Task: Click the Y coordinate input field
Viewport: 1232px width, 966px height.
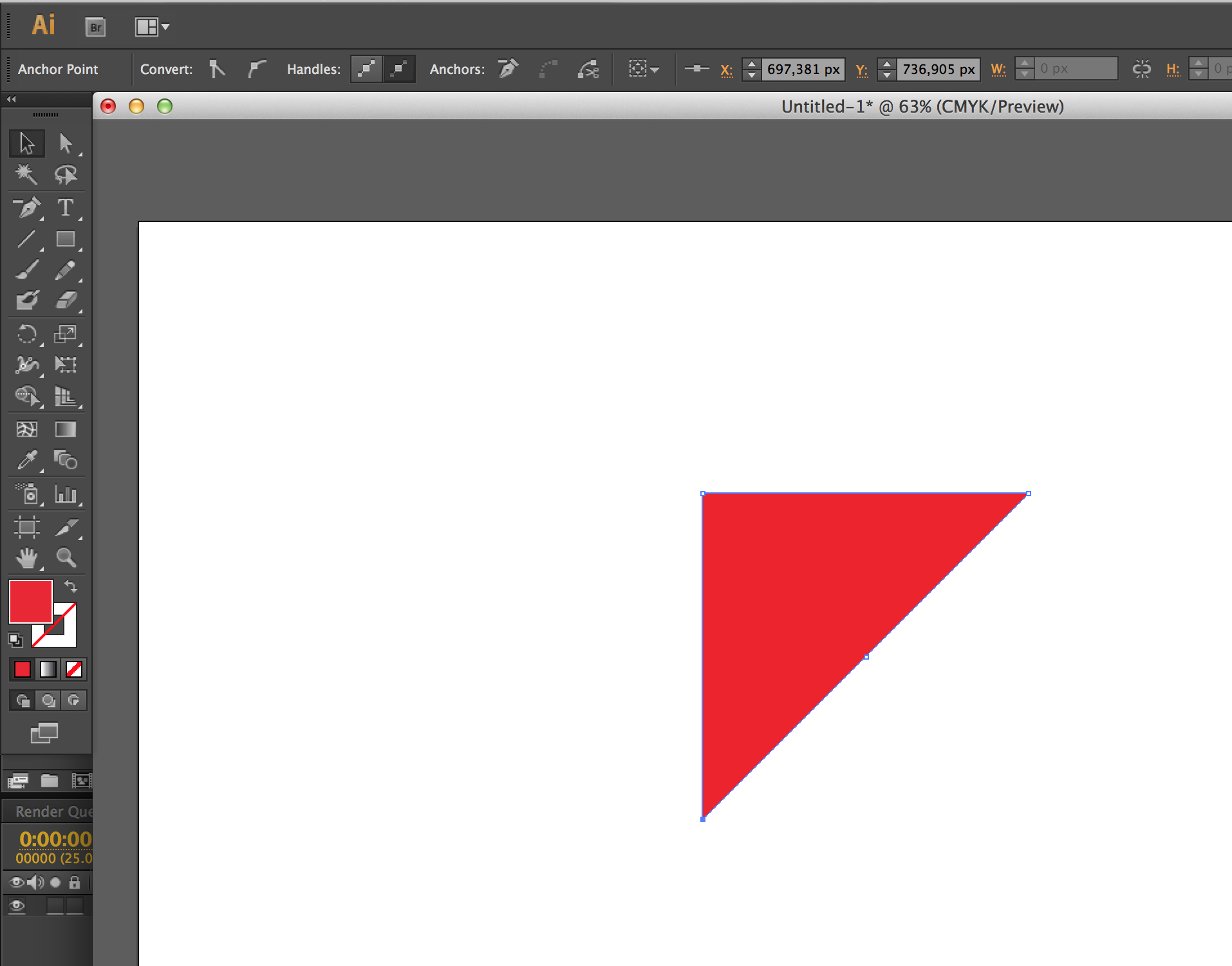Action: click(x=938, y=69)
